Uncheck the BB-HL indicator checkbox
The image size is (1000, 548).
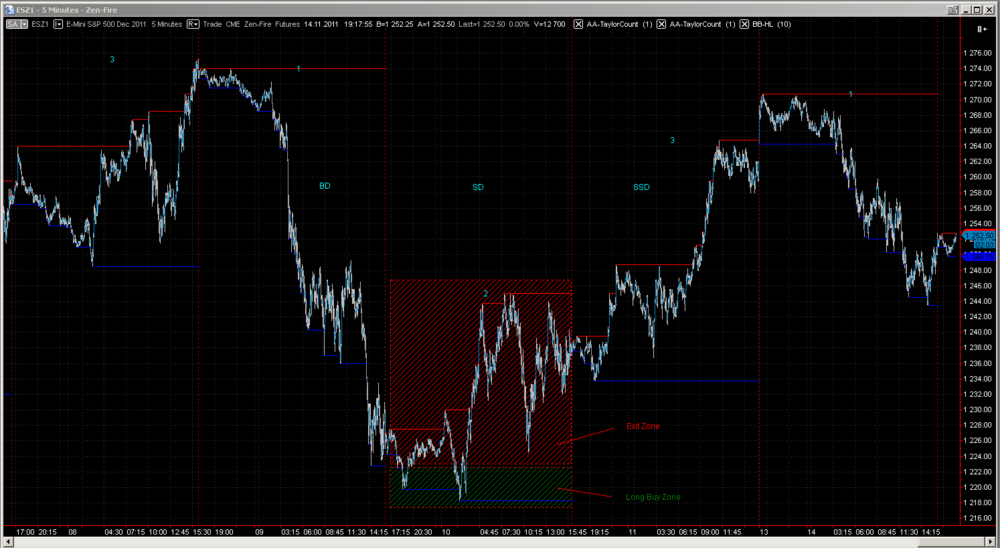[744, 24]
